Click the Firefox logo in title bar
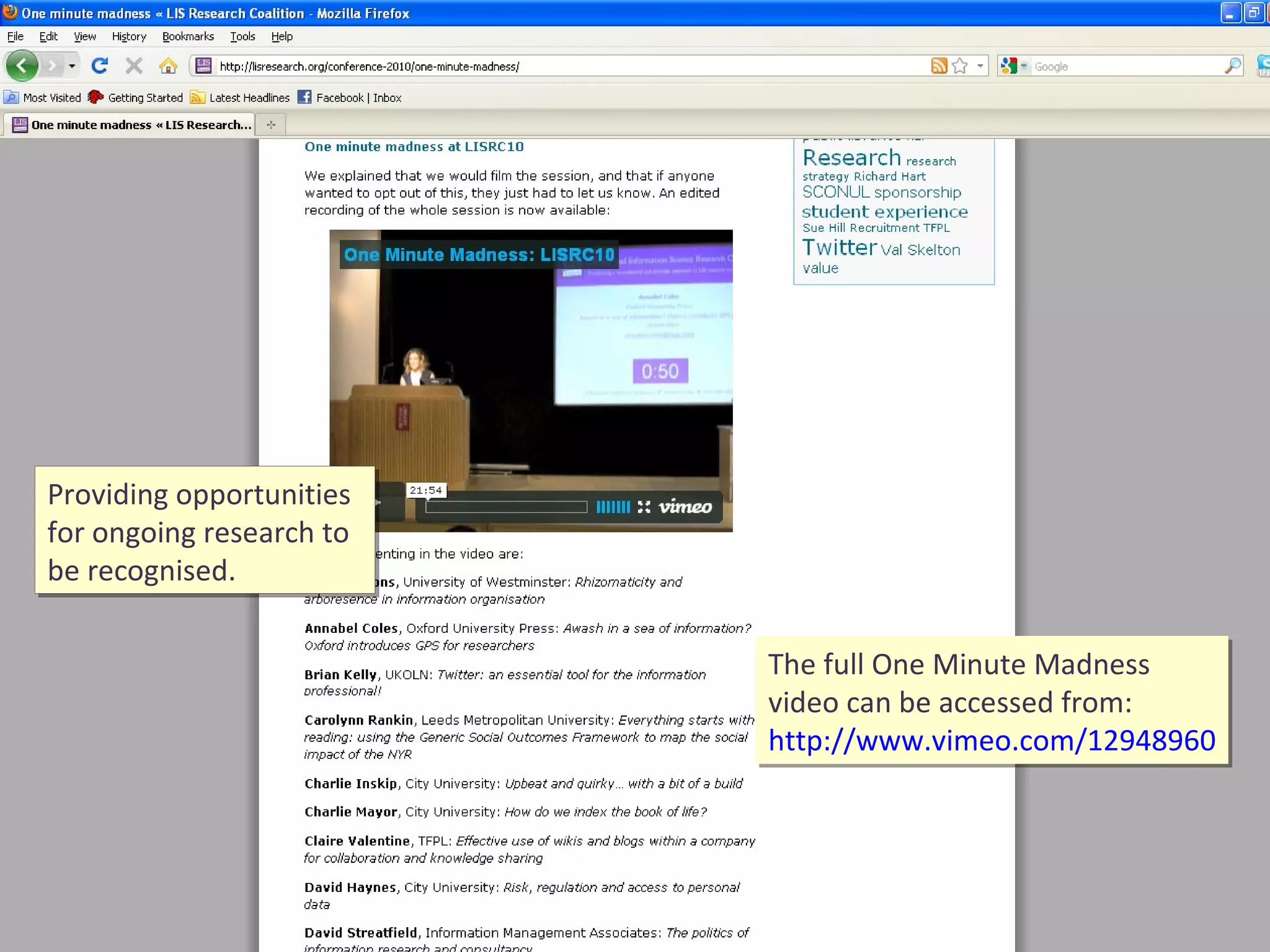This screenshot has height=952, width=1270. click(x=10, y=12)
